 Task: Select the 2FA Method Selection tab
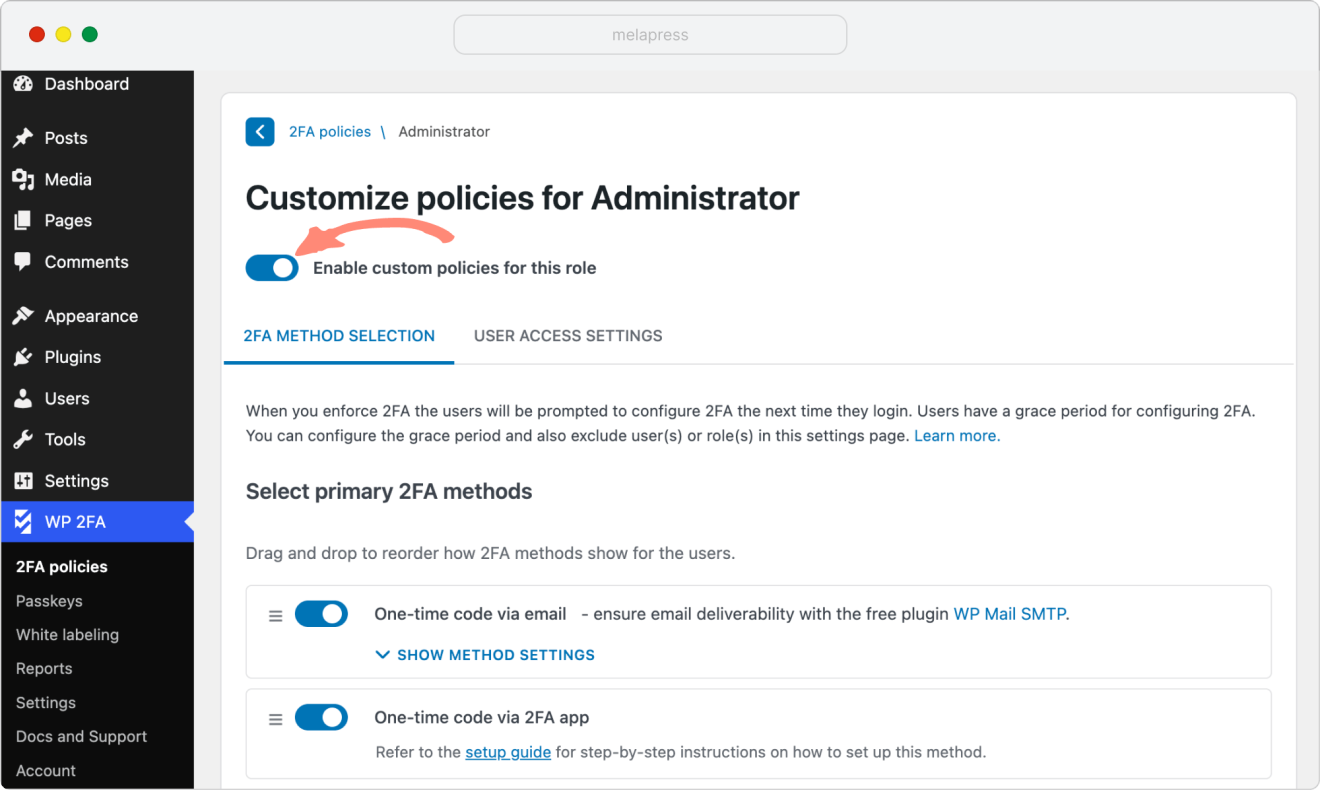[339, 336]
